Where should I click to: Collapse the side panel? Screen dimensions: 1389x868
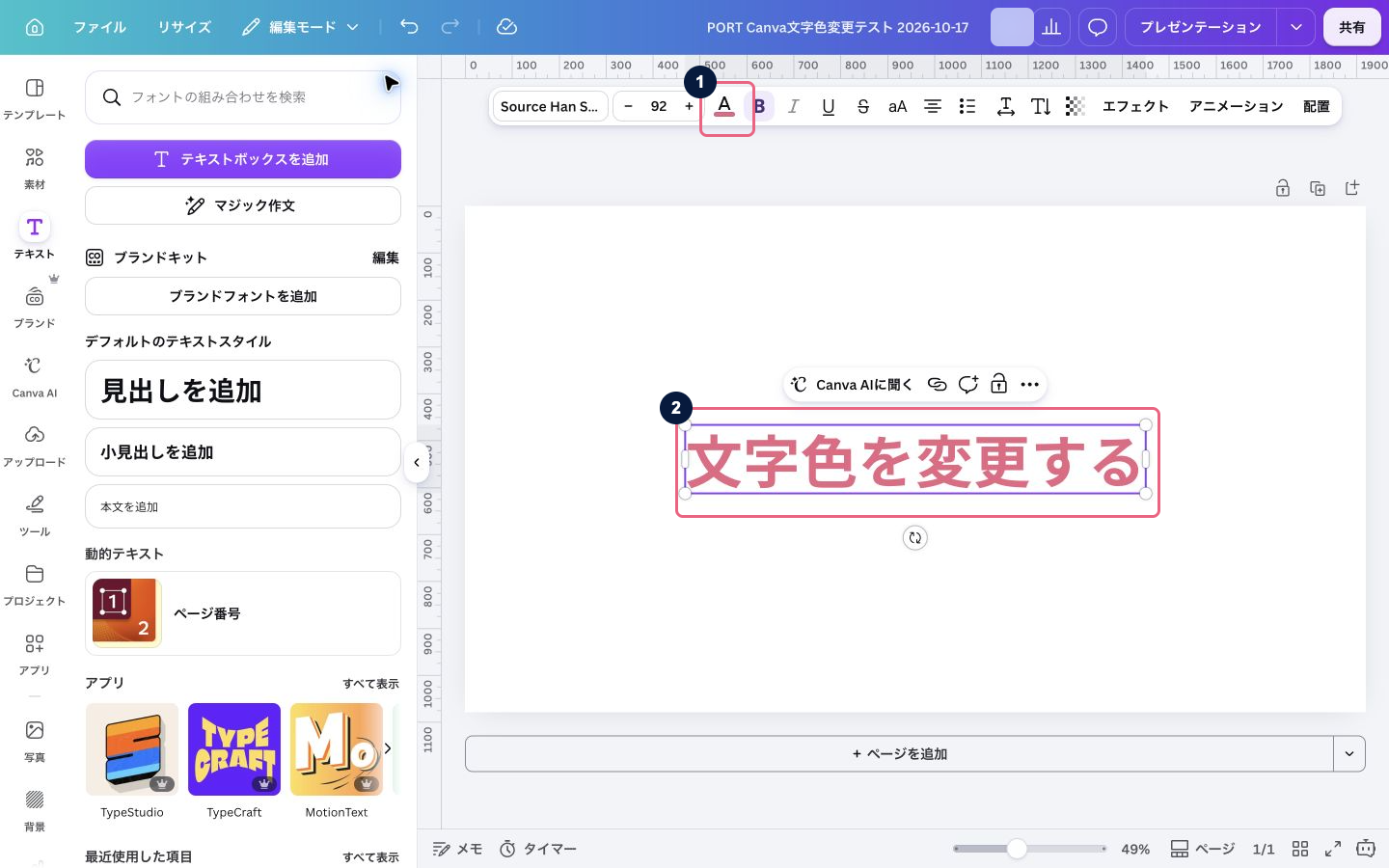coord(416,463)
